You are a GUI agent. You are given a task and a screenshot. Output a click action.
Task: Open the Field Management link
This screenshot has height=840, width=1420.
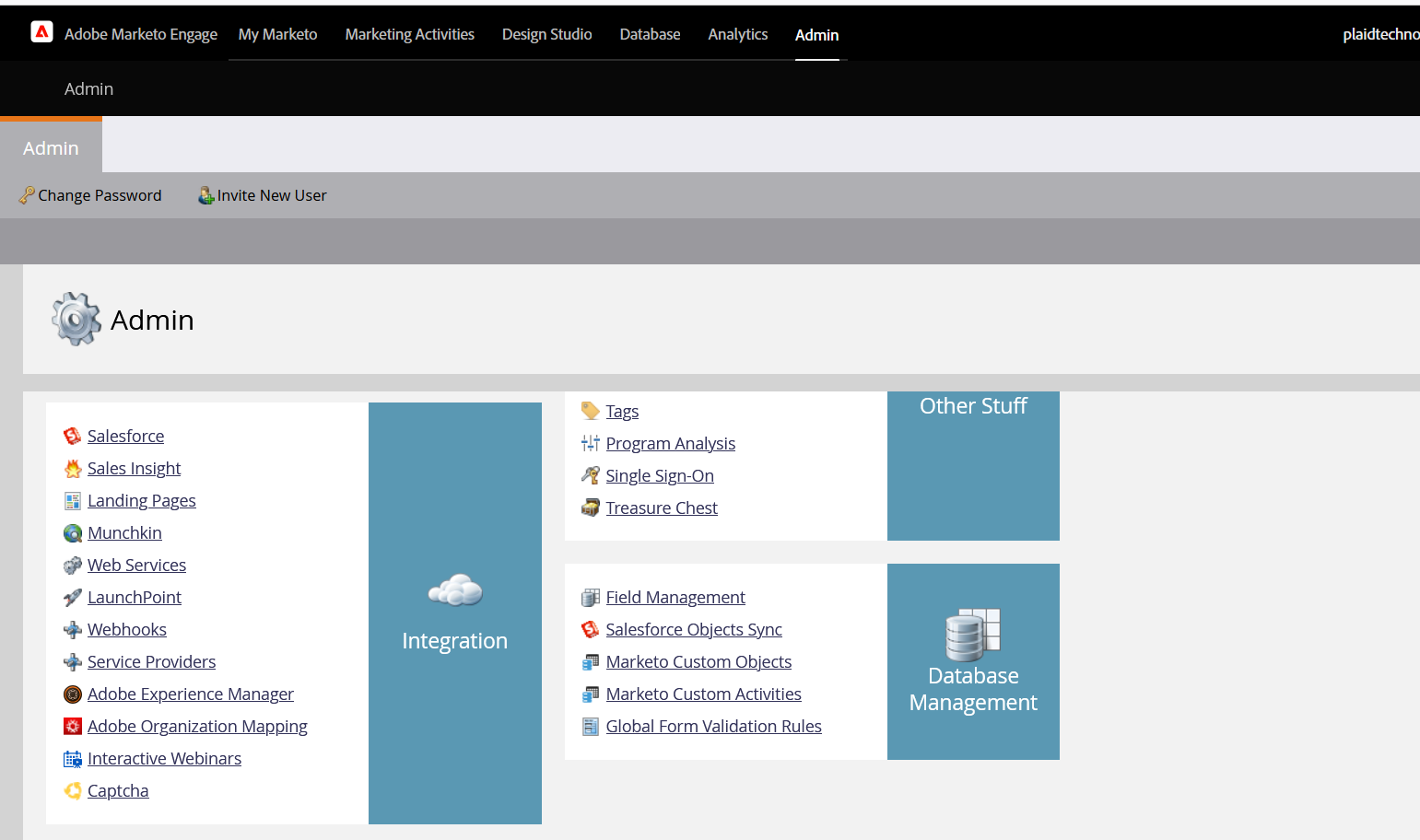(x=675, y=597)
